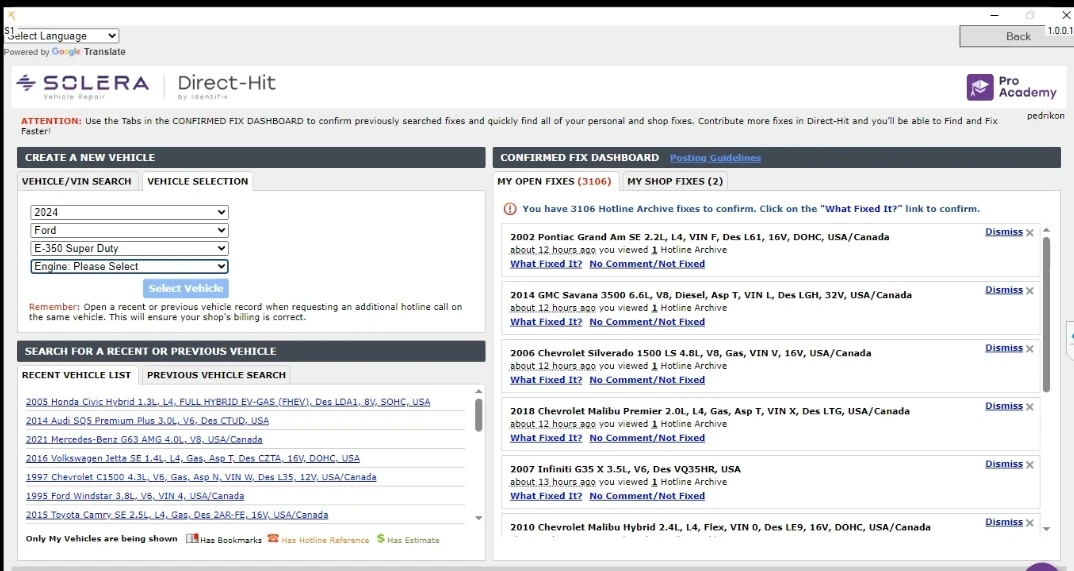Click Dismiss link for 2018 Malibu Premier
Viewport: 1074px width, 571px height.
pyautogui.click(x=1003, y=406)
